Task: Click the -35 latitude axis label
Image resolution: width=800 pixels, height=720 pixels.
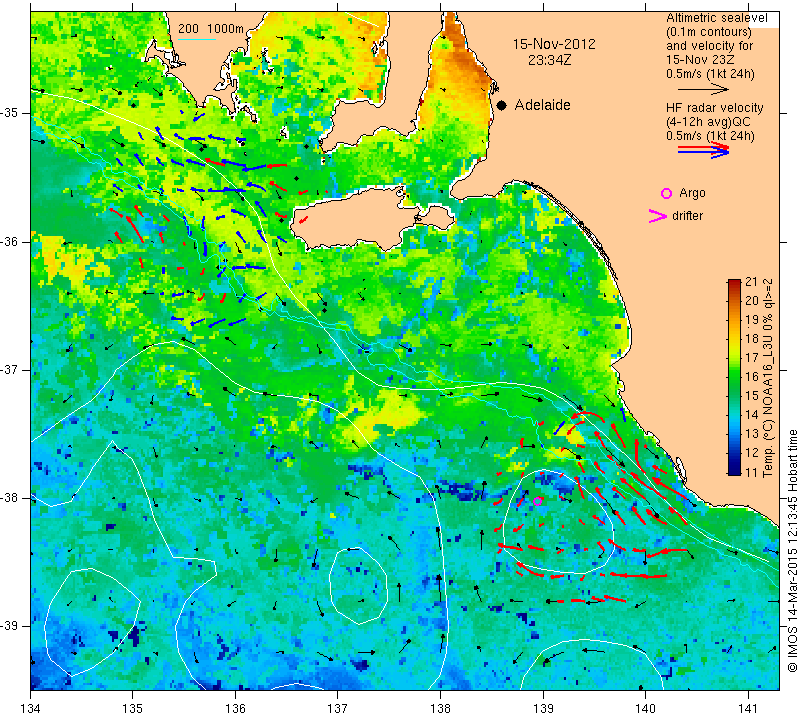Action: click(x=11, y=113)
